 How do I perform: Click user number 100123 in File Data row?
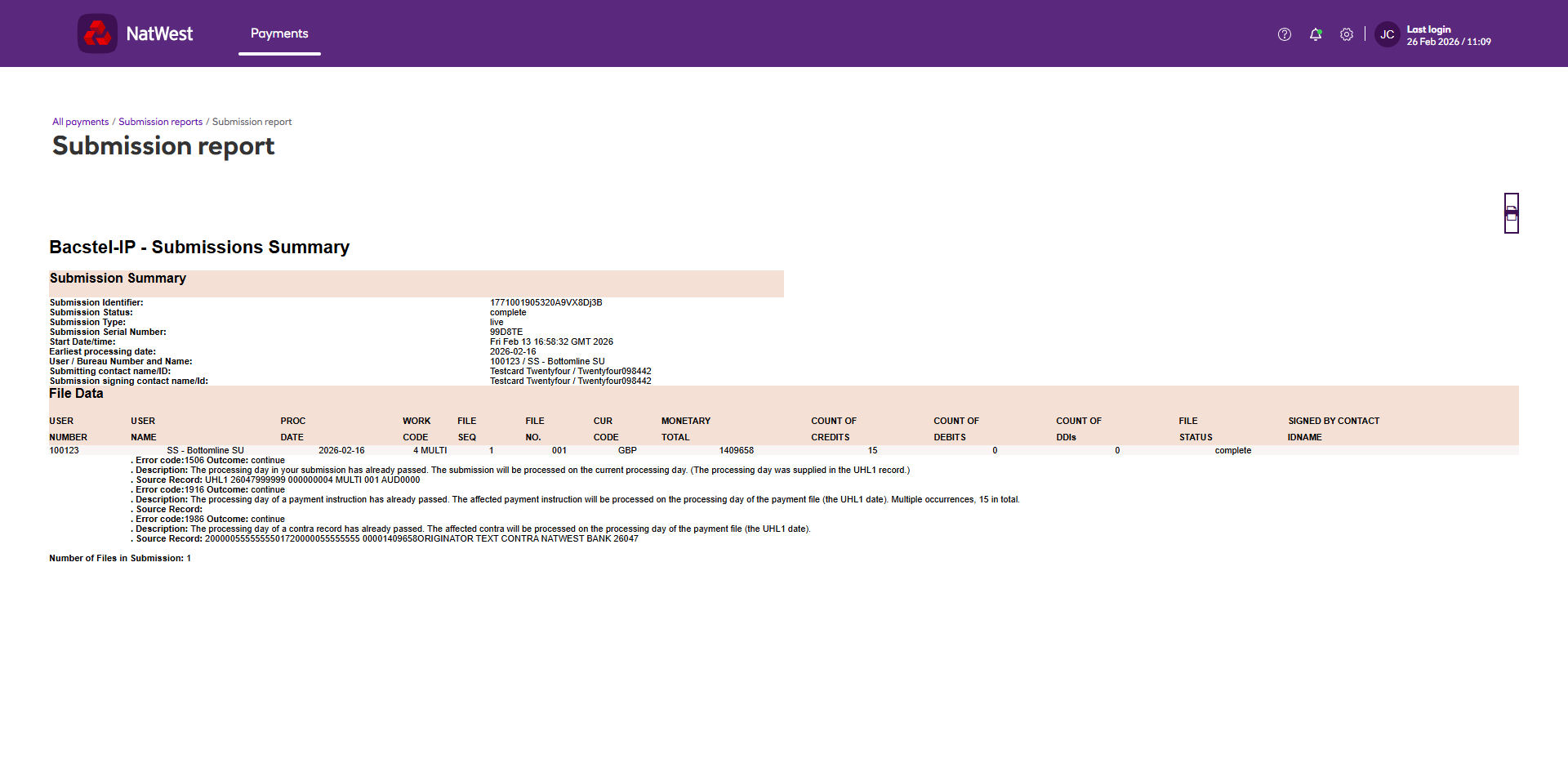[64, 450]
